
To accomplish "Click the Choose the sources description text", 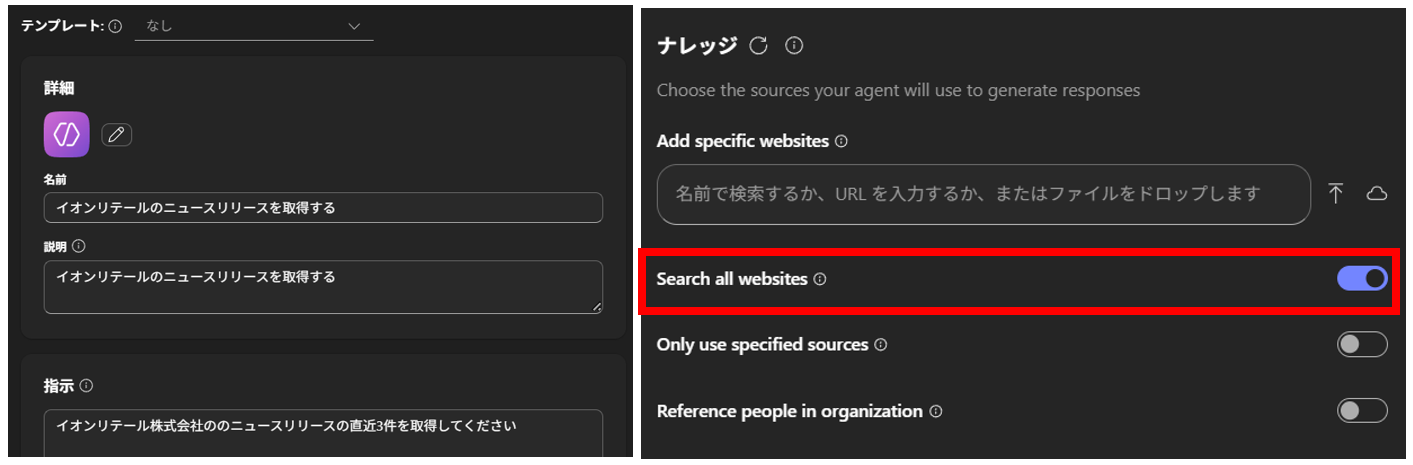I will pos(898,90).
